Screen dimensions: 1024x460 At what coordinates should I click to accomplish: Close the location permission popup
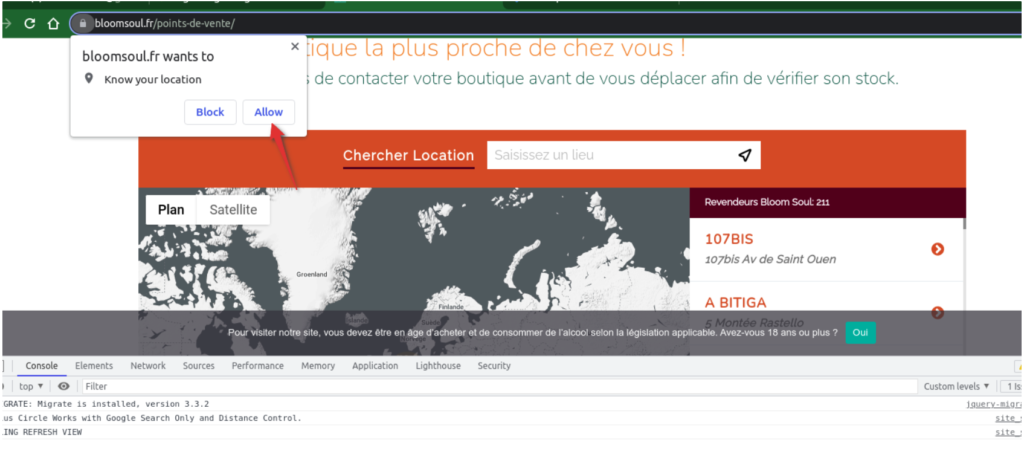(x=295, y=46)
